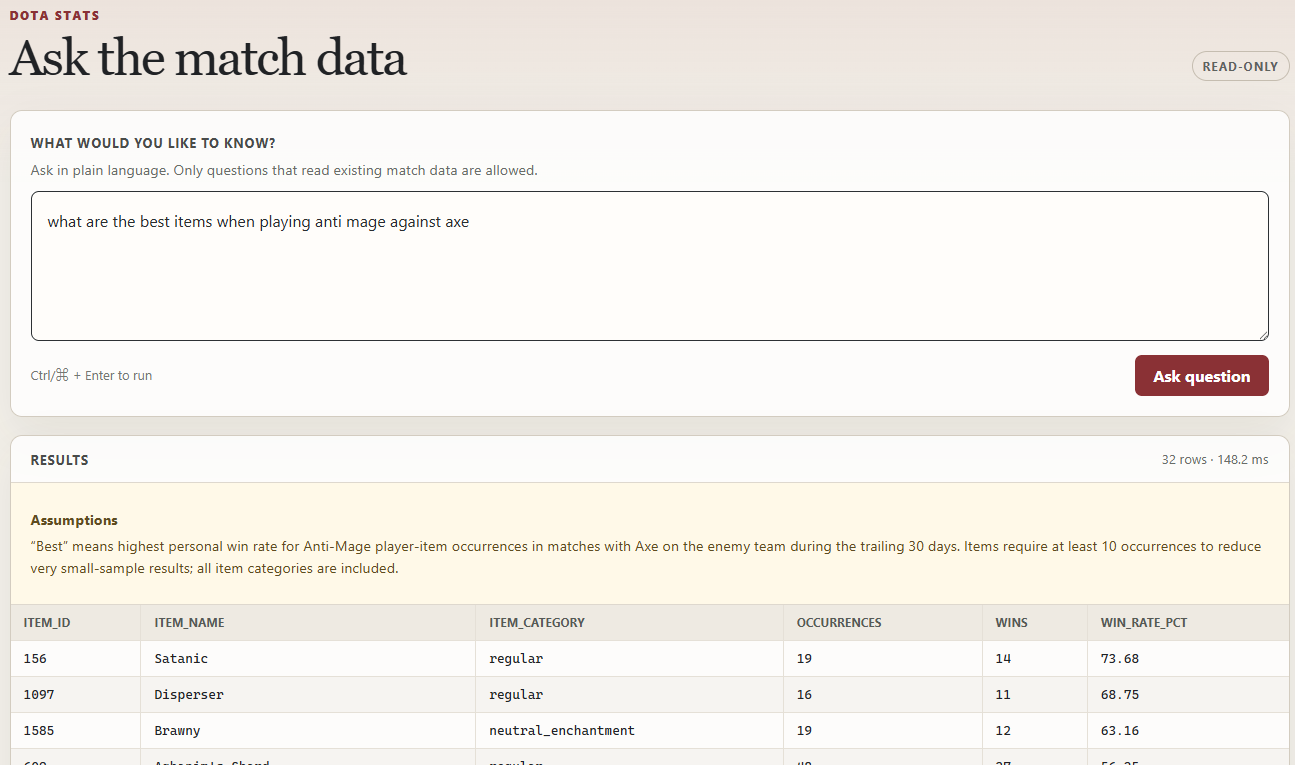
Task: Click the Assumptions heading
Action: [74, 520]
